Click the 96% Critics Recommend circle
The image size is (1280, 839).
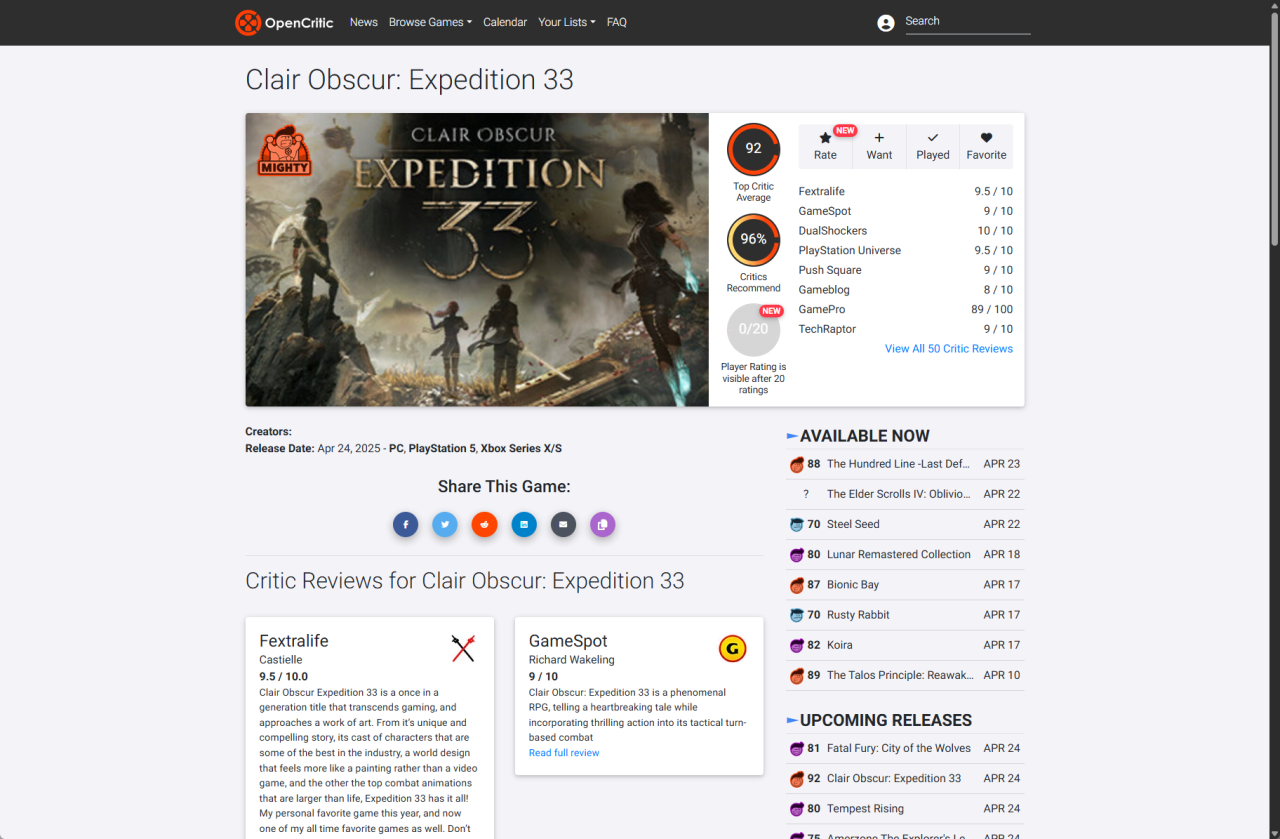pyautogui.click(x=753, y=240)
